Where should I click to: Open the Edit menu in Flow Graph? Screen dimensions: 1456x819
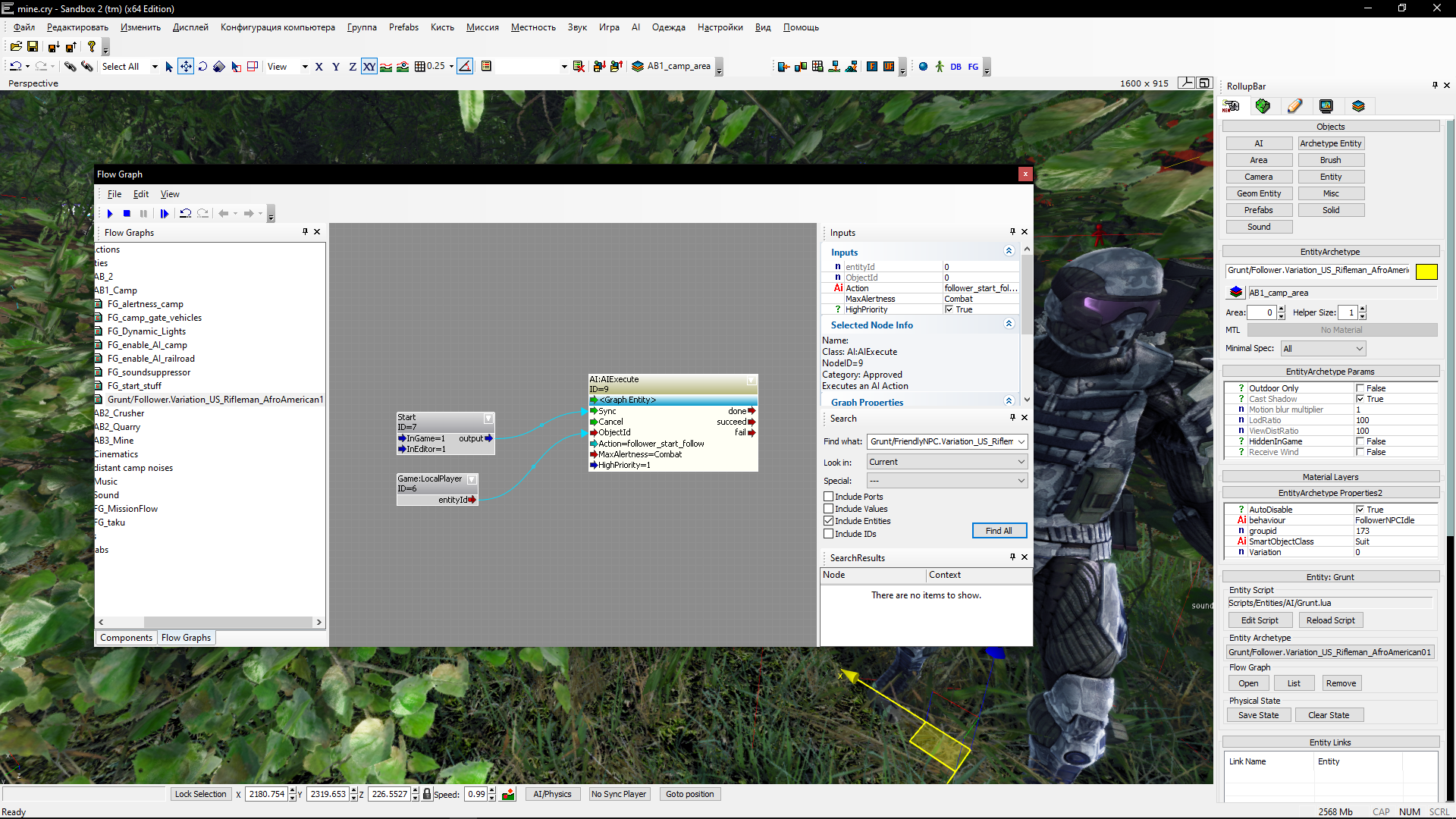point(141,194)
